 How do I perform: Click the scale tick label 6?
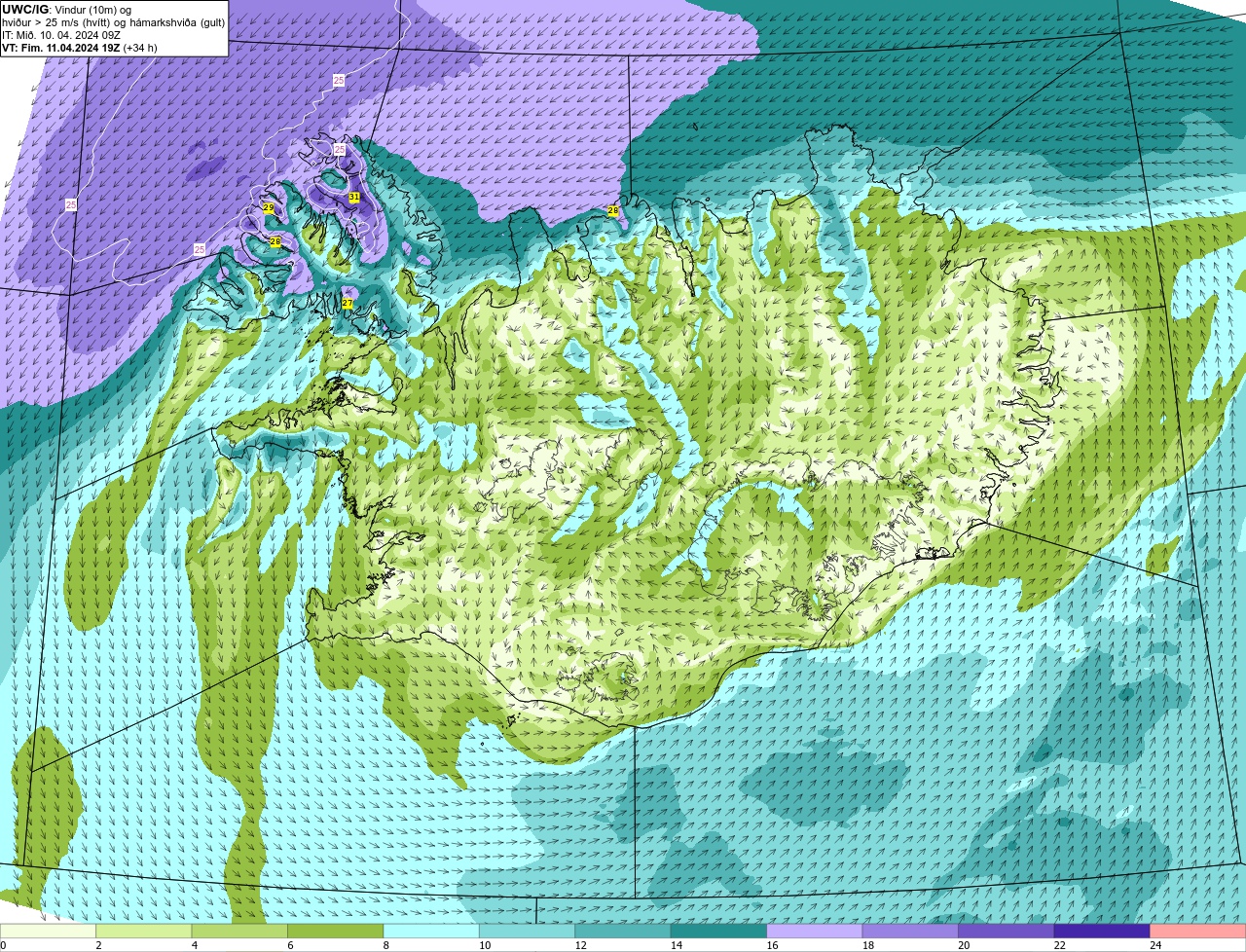[290, 945]
